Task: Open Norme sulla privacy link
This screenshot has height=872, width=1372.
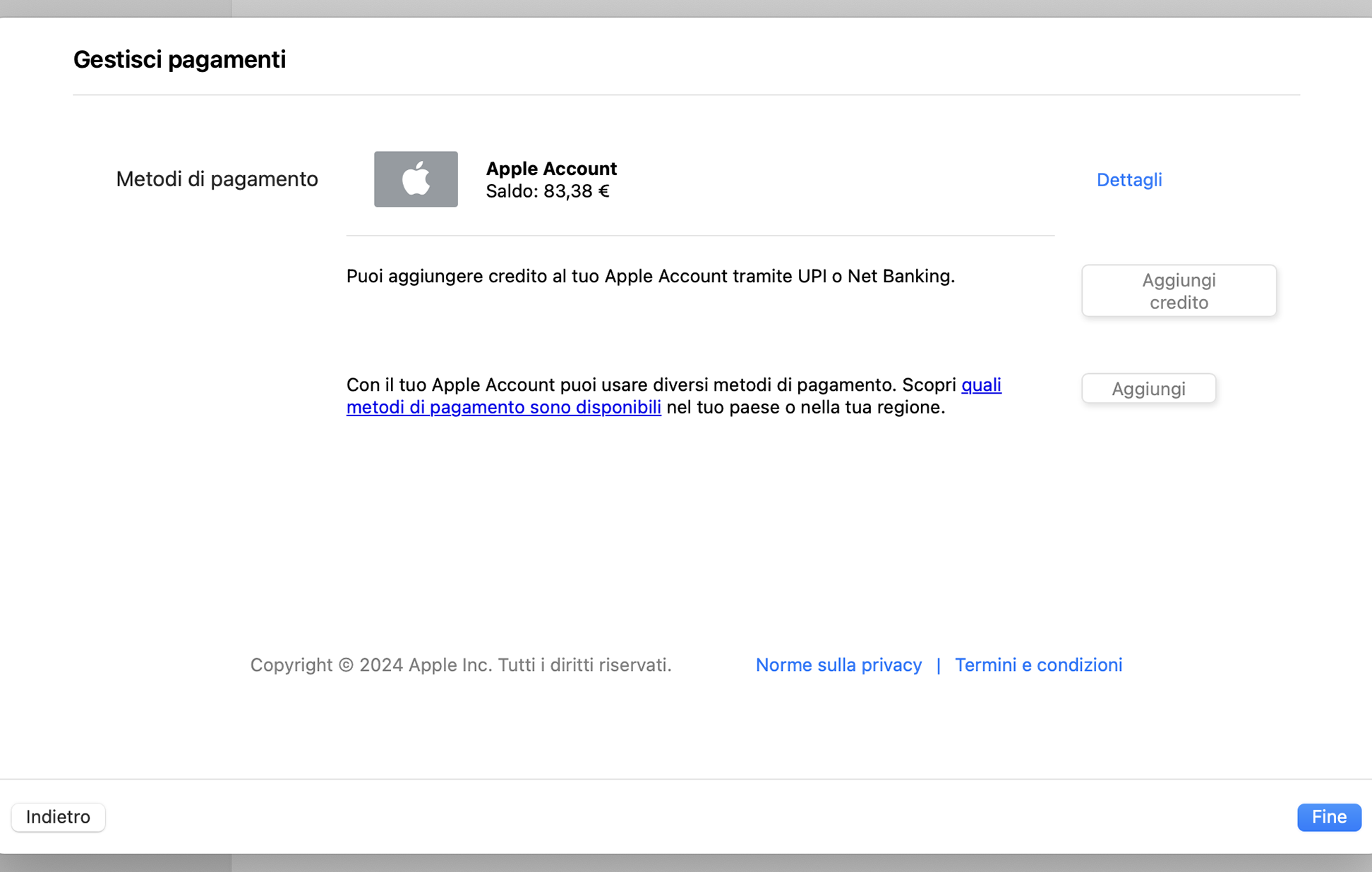Action: click(838, 665)
